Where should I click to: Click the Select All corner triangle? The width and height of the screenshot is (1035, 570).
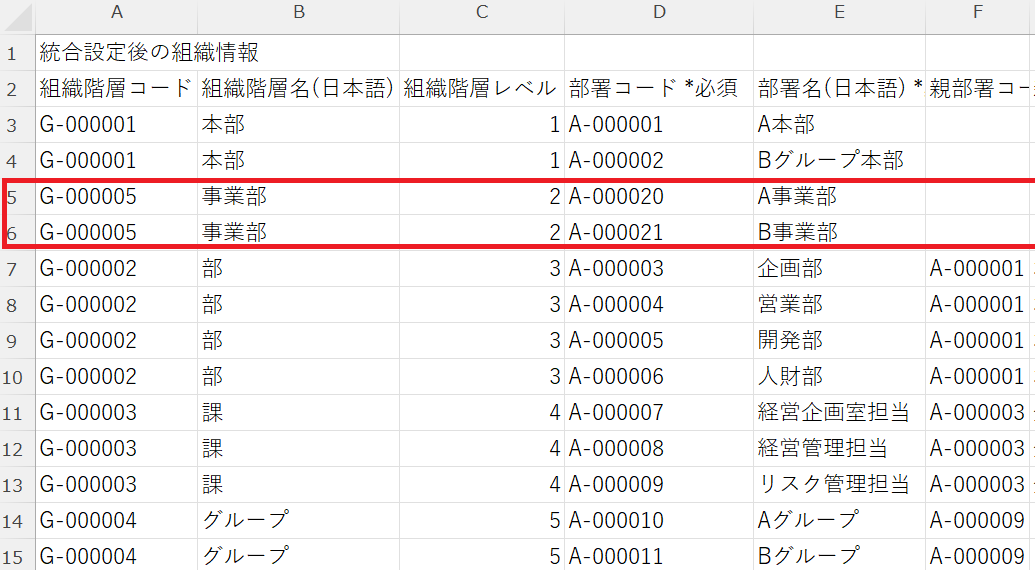tap(18, 17)
